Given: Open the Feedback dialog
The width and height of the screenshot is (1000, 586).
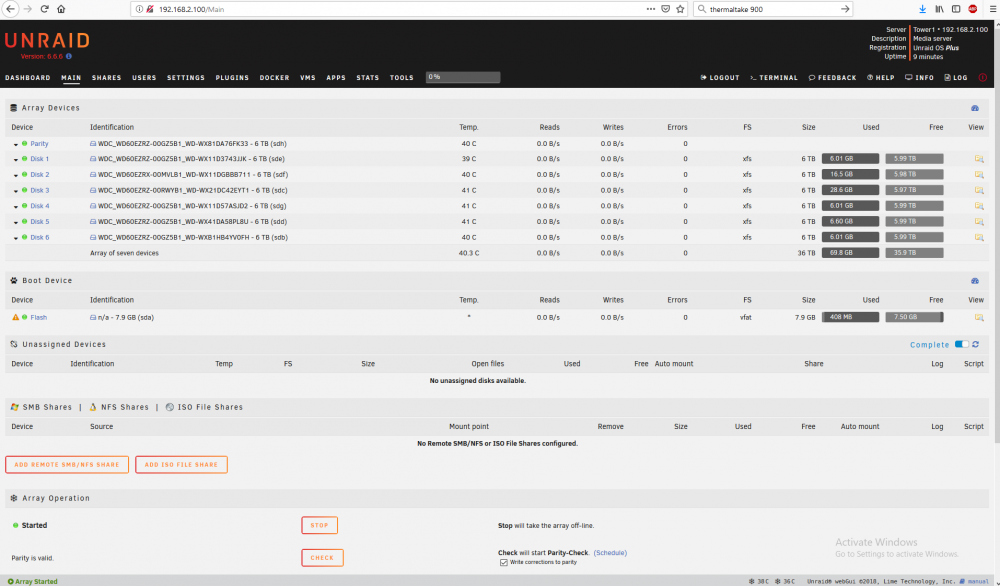Looking at the screenshot, I should tap(832, 78).
